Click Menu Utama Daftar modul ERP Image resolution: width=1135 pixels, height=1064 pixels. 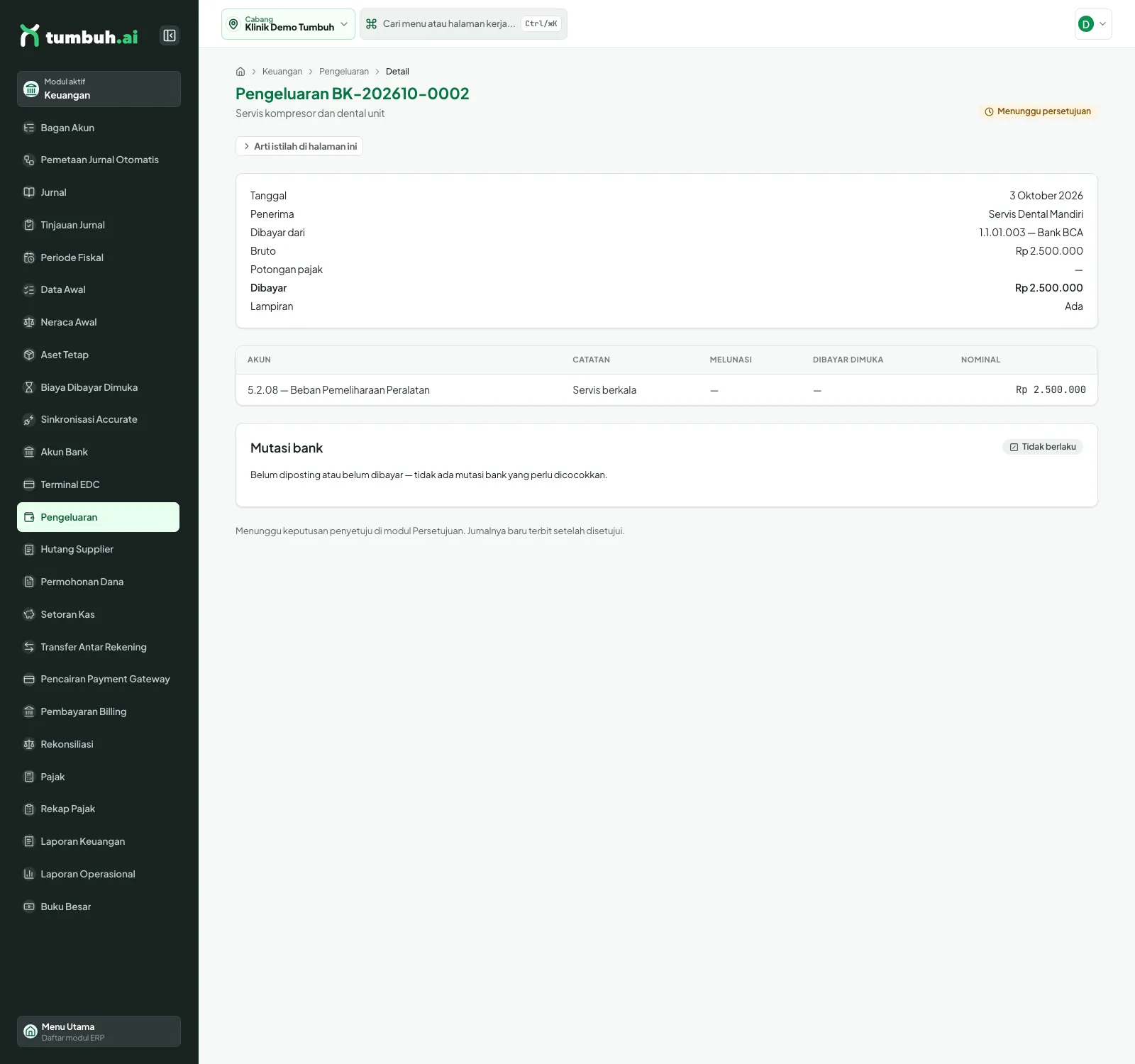(x=99, y=1031)
